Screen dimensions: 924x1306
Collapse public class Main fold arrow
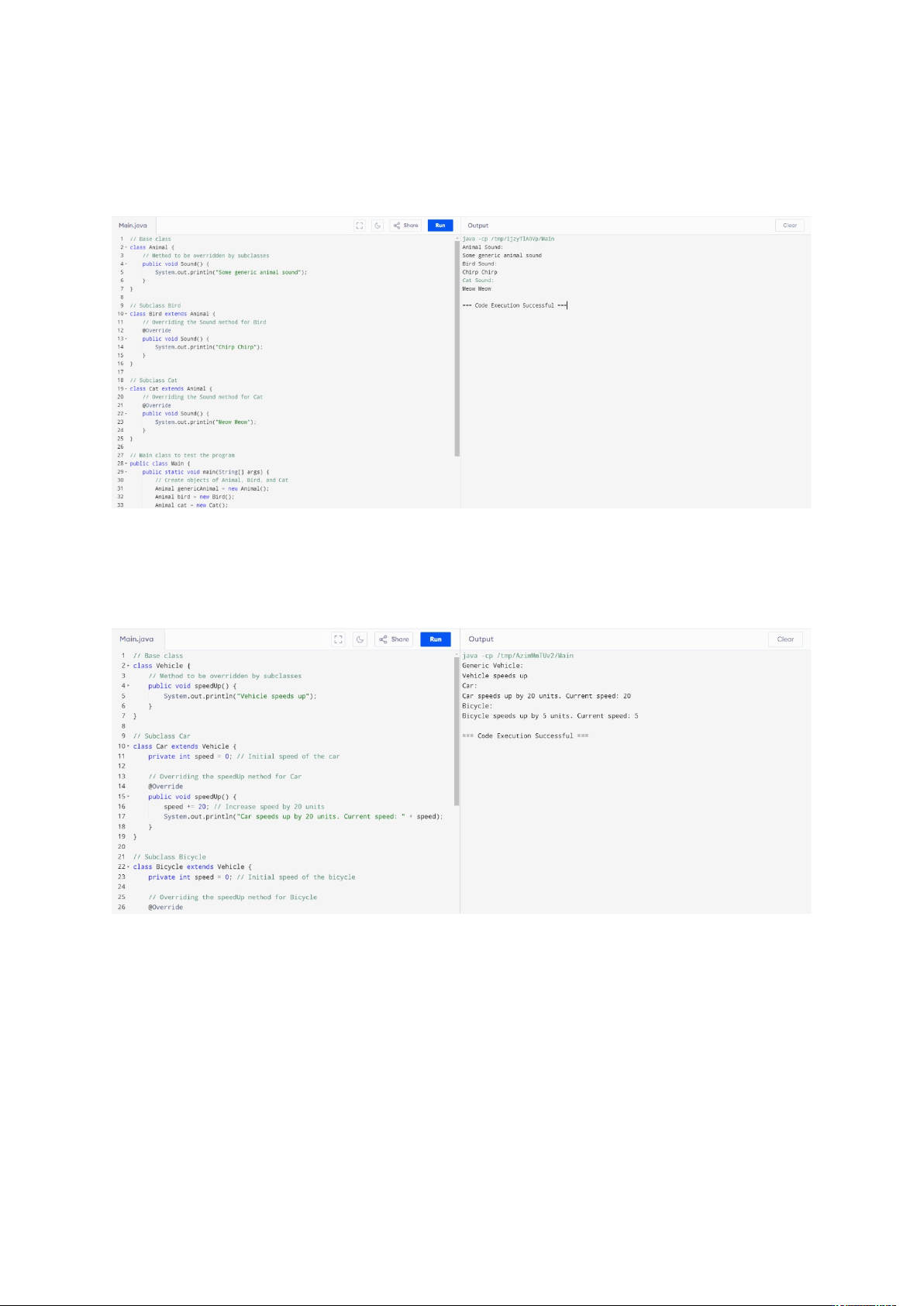(126, 463)
